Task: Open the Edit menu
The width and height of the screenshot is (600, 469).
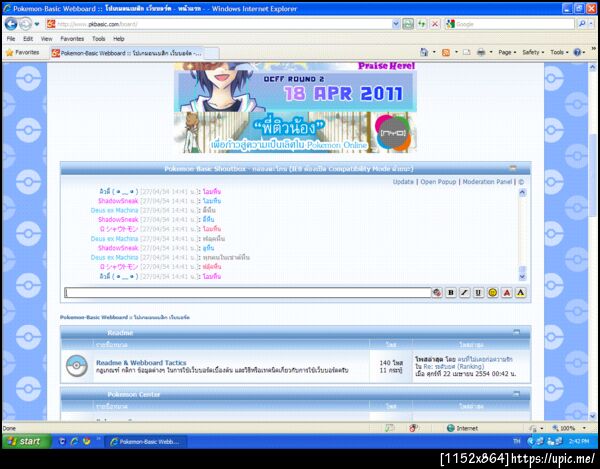Action: pyautogui.click(x=28, y=39)
